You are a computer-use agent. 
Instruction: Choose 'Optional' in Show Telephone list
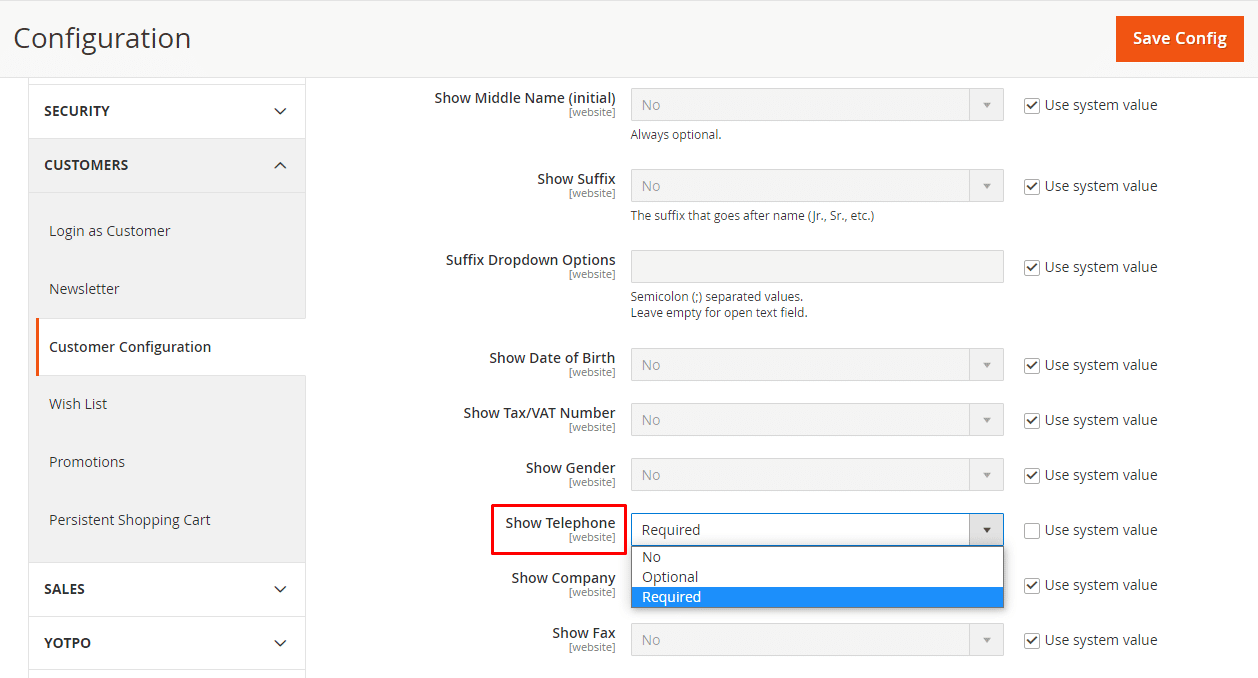click(670, 577)
